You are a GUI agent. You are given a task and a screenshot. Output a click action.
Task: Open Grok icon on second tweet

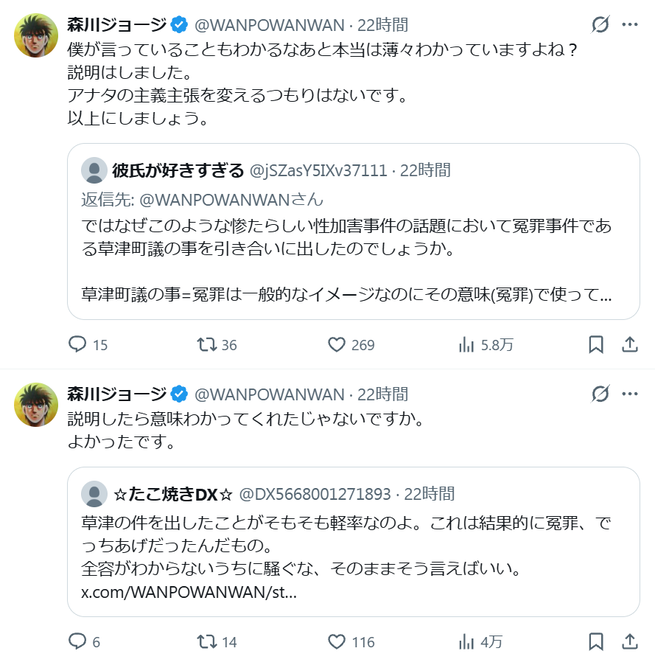click(x=601, y=393)
